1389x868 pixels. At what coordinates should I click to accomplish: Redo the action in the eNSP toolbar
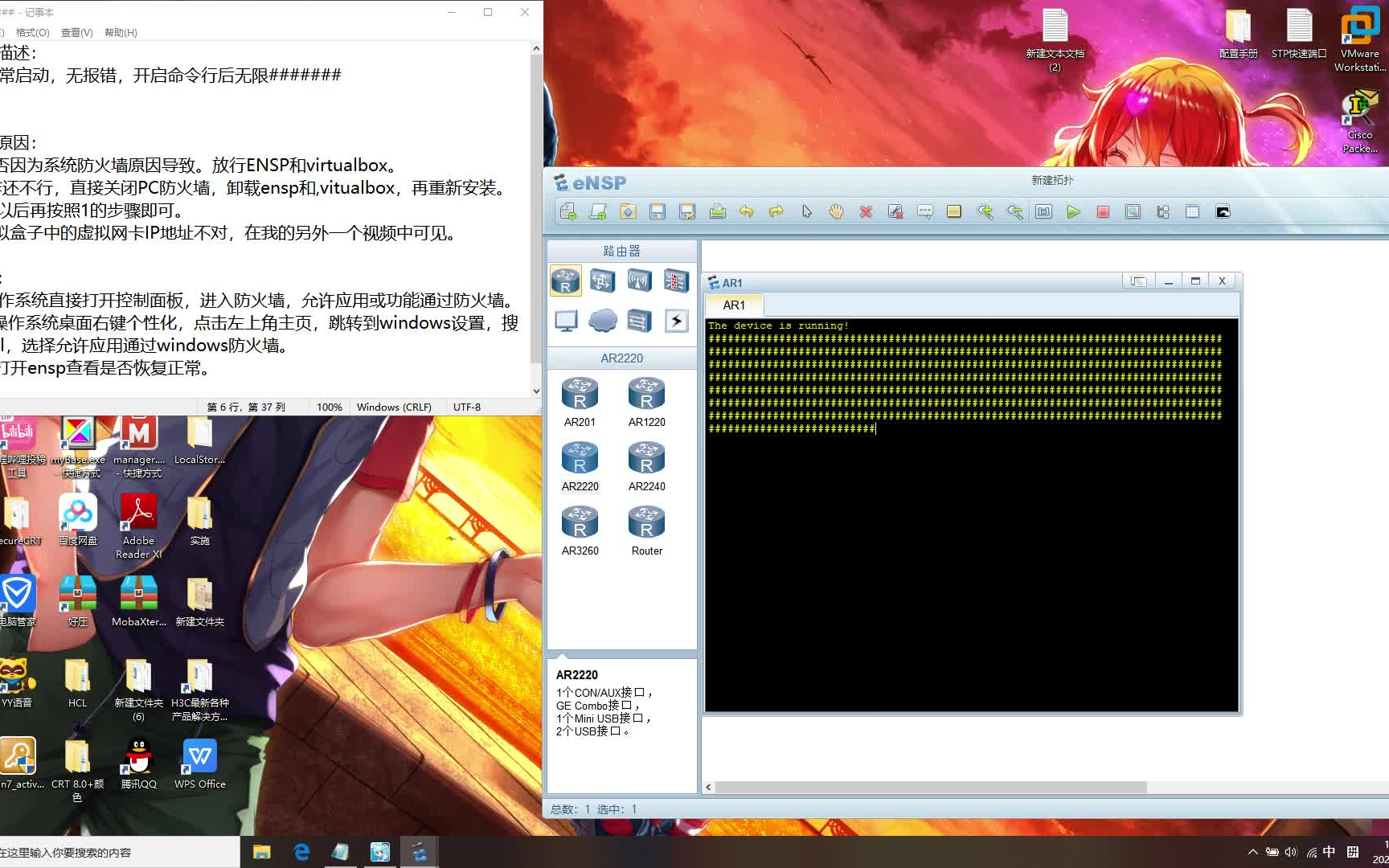[776, 212]
